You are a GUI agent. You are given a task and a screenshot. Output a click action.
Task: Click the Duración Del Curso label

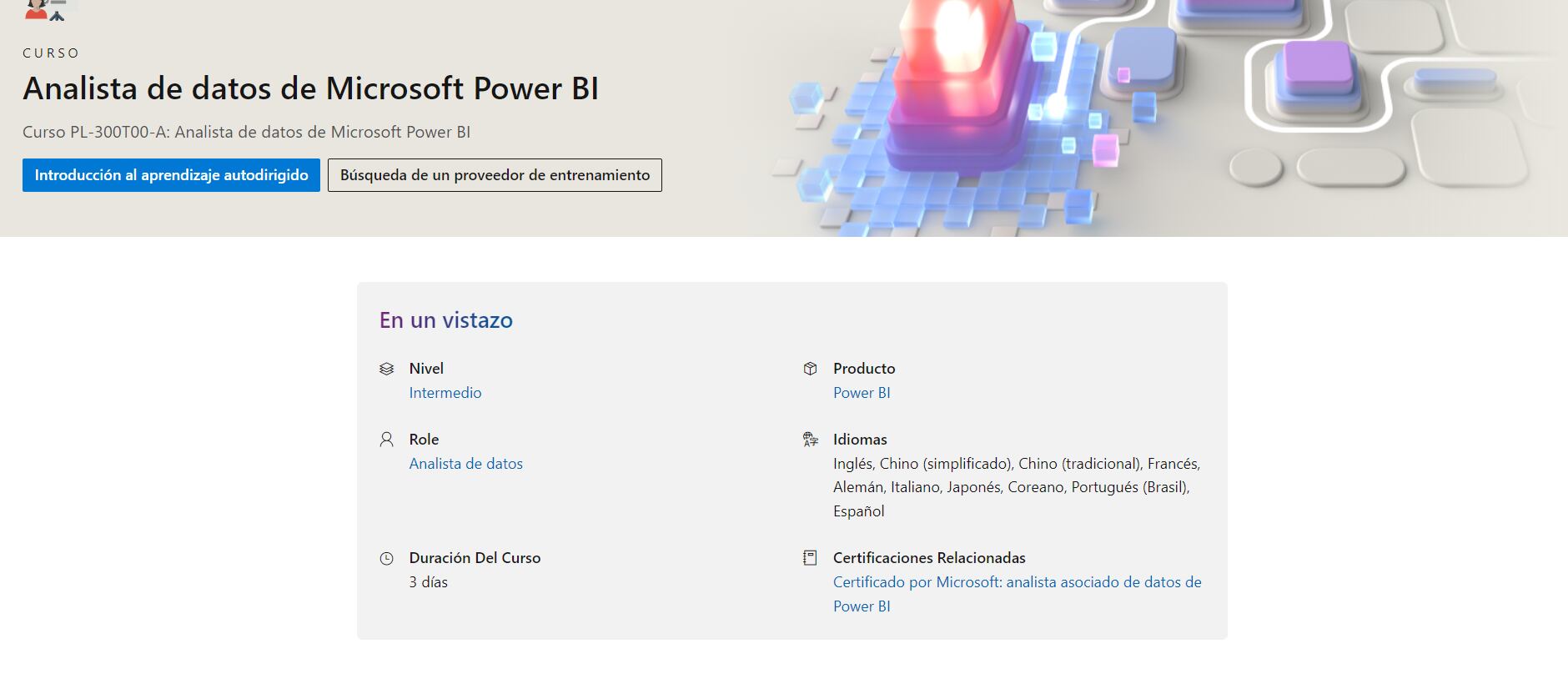[475, 558]
